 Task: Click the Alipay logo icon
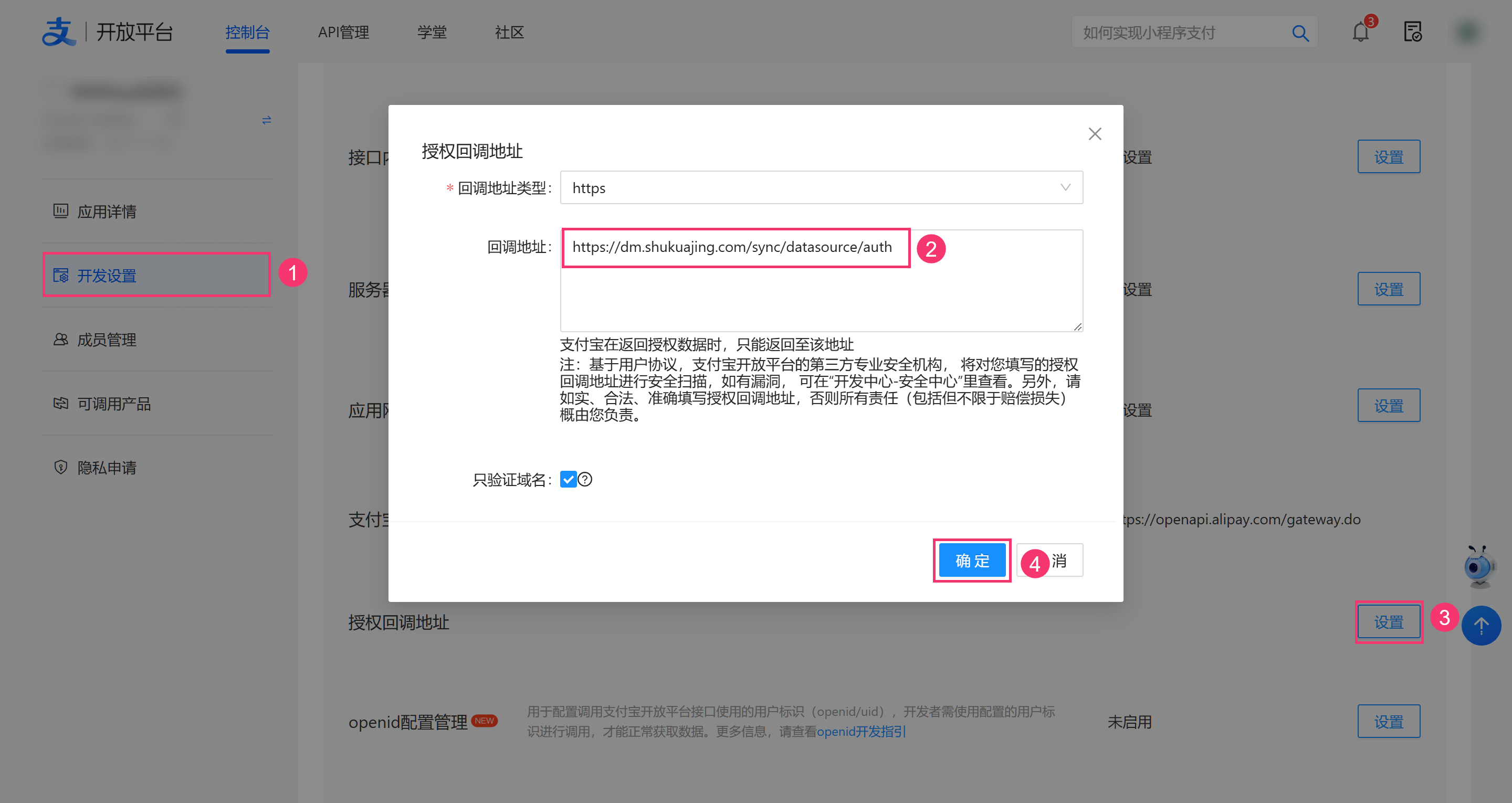click(x=59, y=31)
